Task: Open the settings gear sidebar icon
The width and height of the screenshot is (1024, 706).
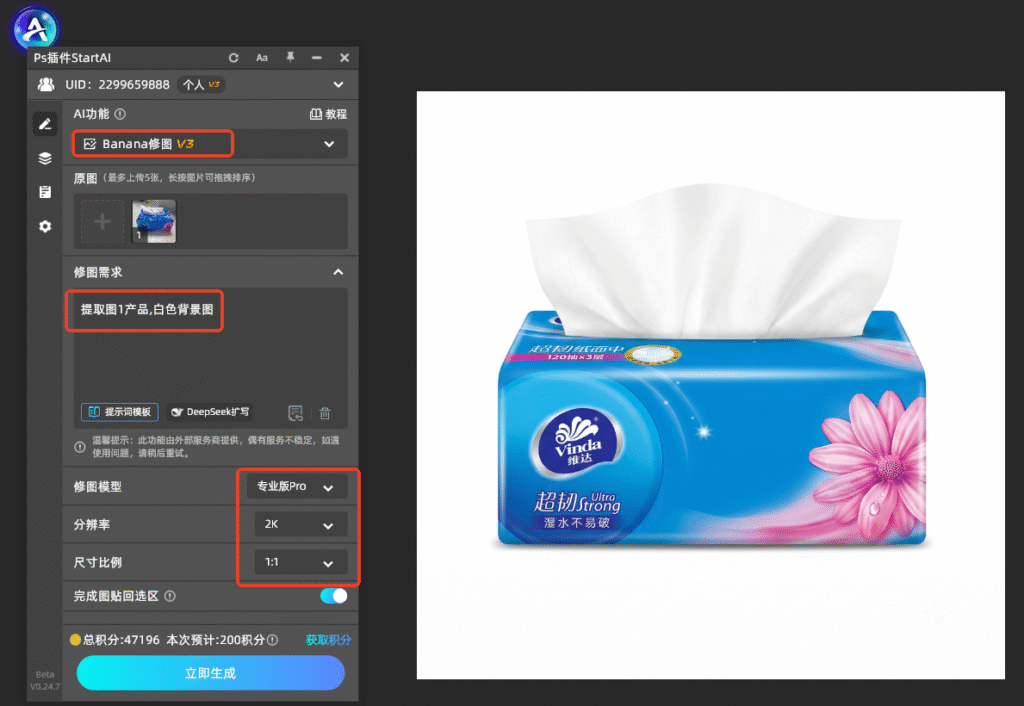Action: pos(45,226)
